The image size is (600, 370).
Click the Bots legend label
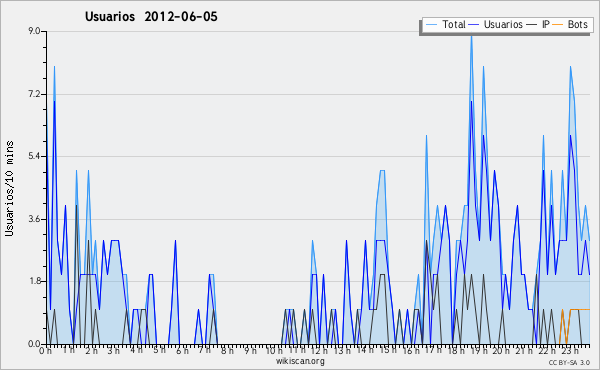(577, 24)
